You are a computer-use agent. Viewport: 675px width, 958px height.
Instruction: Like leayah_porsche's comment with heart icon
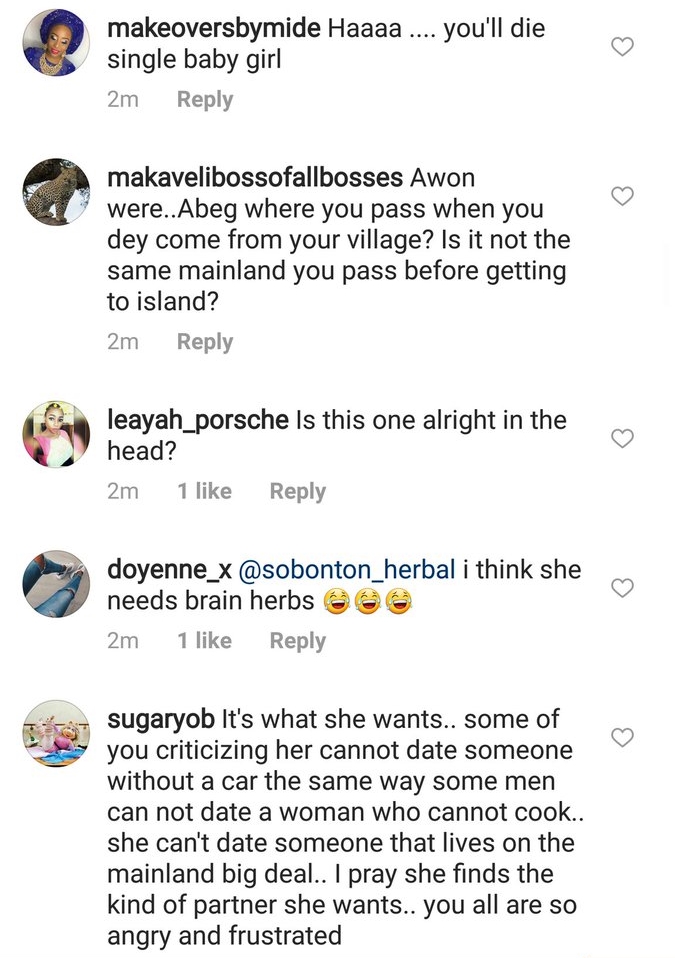(x=622, y=438)
